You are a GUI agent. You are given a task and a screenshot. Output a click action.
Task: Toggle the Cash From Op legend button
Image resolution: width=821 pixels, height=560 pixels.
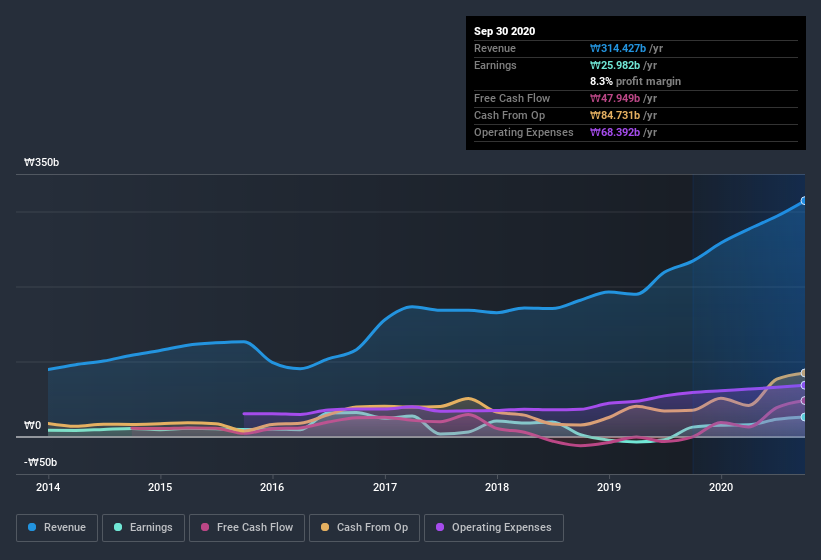(x=364, y=528)
